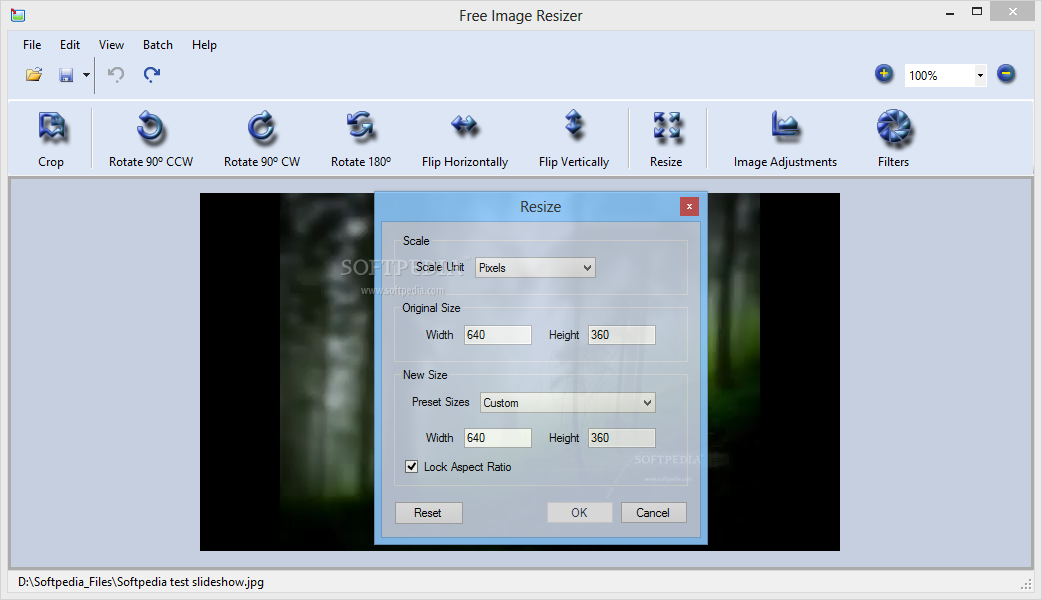Image resolution: width=1042 pixels, height=600 pixels.
Task: Zoom out with the minus icon
Action: click(1006, 74)
